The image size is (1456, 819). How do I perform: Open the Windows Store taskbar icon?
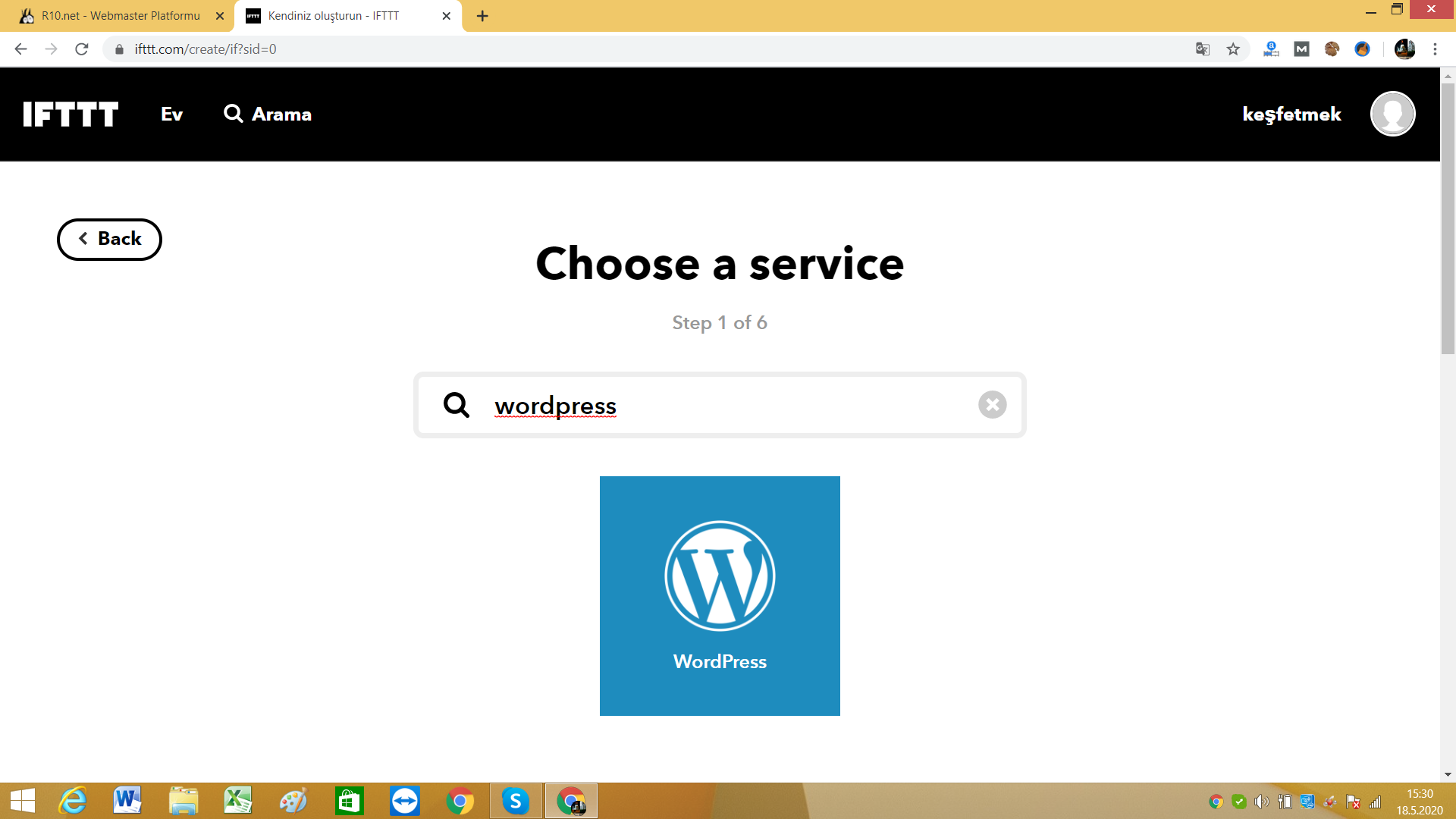(x=349, y=801)
